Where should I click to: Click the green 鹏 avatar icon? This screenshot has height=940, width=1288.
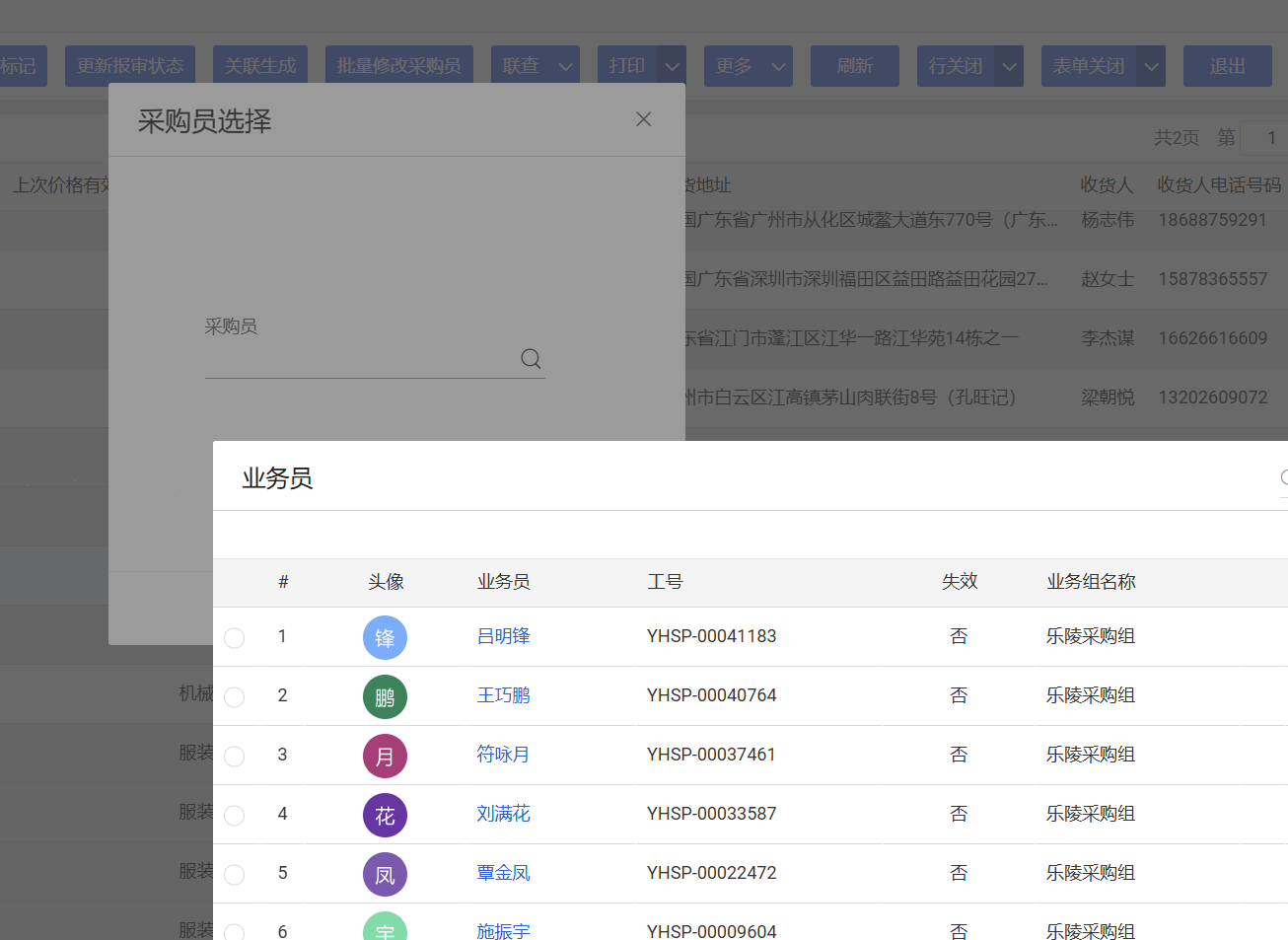pos(385,697)
